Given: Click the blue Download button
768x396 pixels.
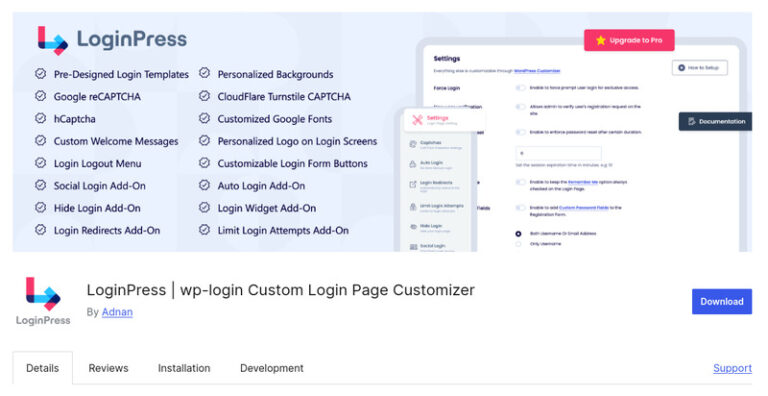Looking at the screenshot, I should (x=721, y=301).
